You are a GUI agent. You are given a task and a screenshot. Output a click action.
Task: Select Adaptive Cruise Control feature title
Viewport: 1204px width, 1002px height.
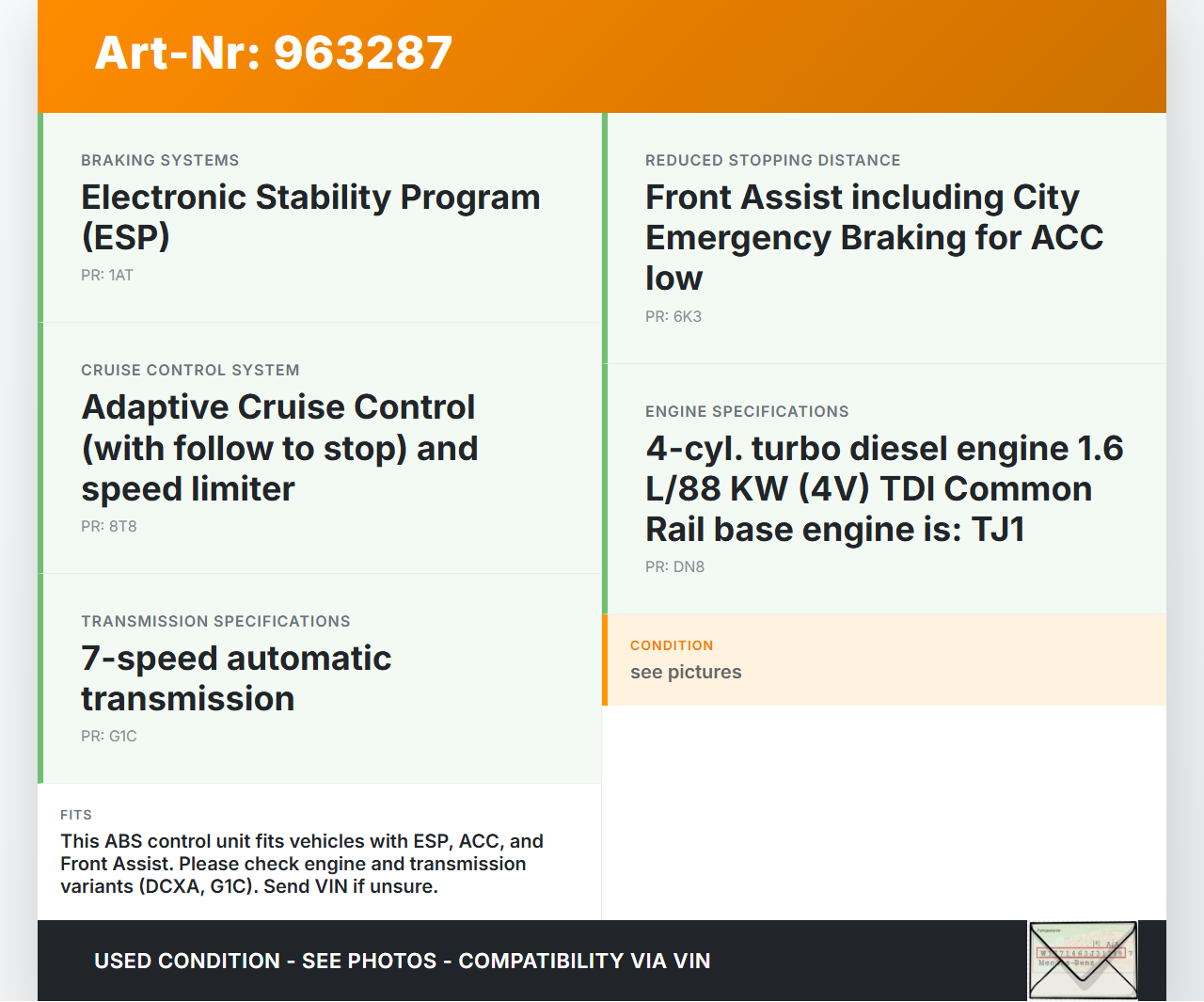(279, 448)
